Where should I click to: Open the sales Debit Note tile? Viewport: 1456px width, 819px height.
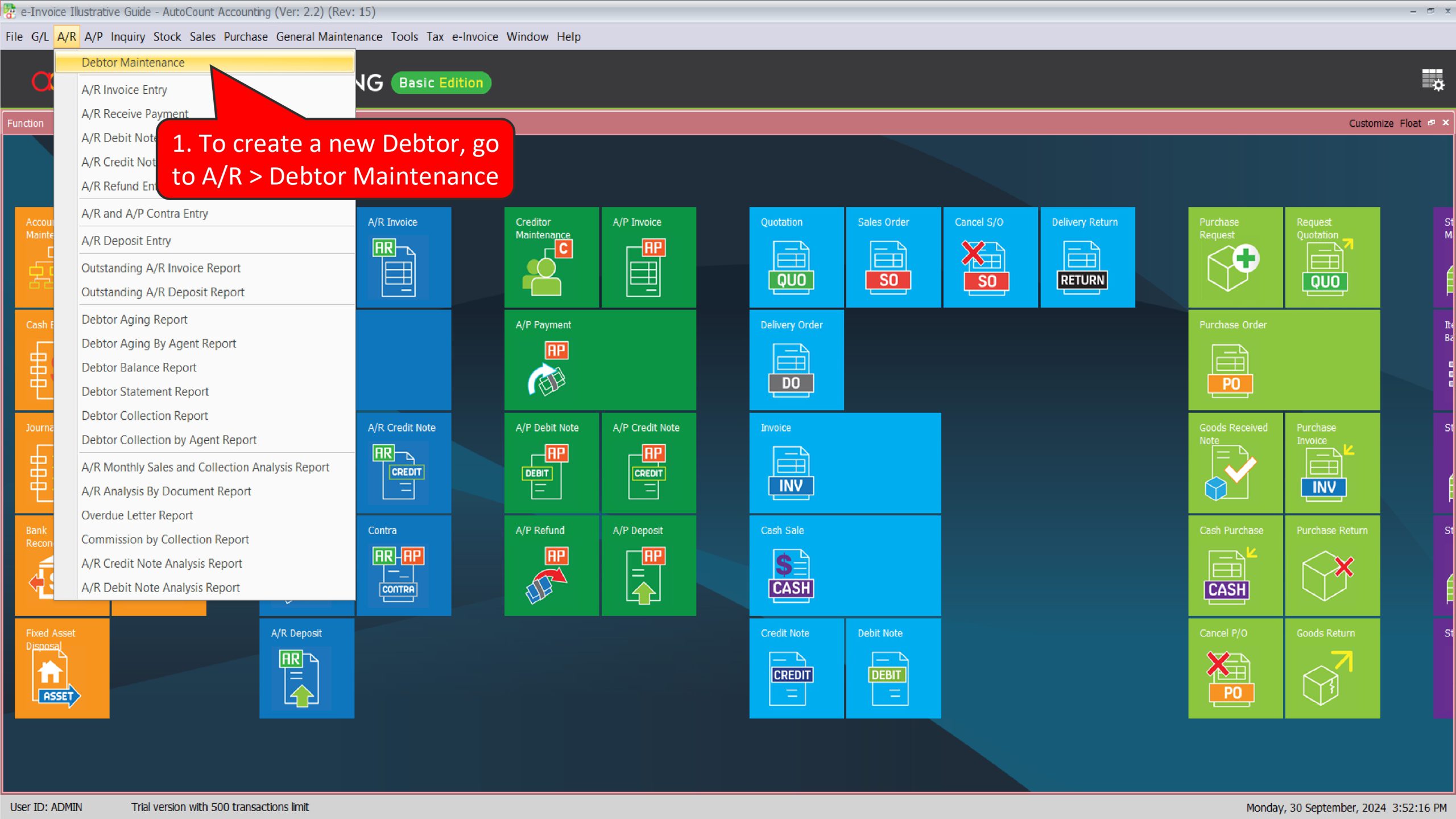[x=893, y=668]
